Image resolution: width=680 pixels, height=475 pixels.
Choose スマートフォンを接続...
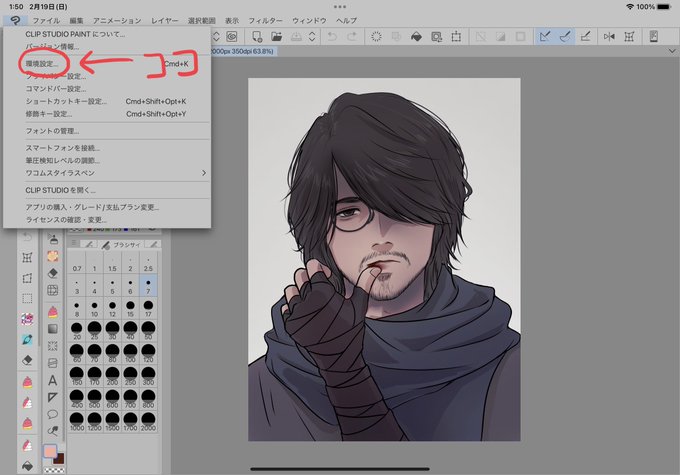[107, 148]
